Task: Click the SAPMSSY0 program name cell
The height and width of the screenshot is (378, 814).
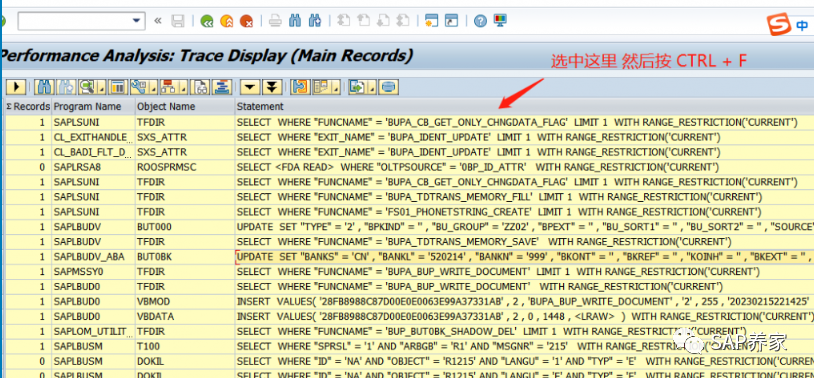Action: (93, 272)
